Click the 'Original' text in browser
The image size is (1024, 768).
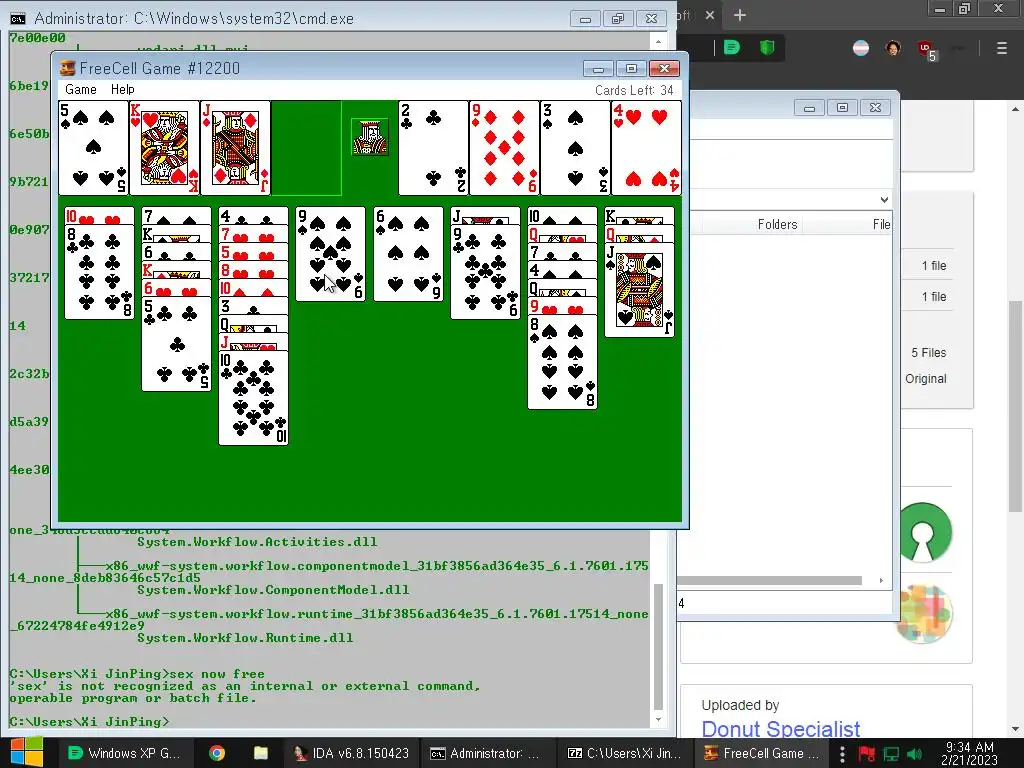925,379
